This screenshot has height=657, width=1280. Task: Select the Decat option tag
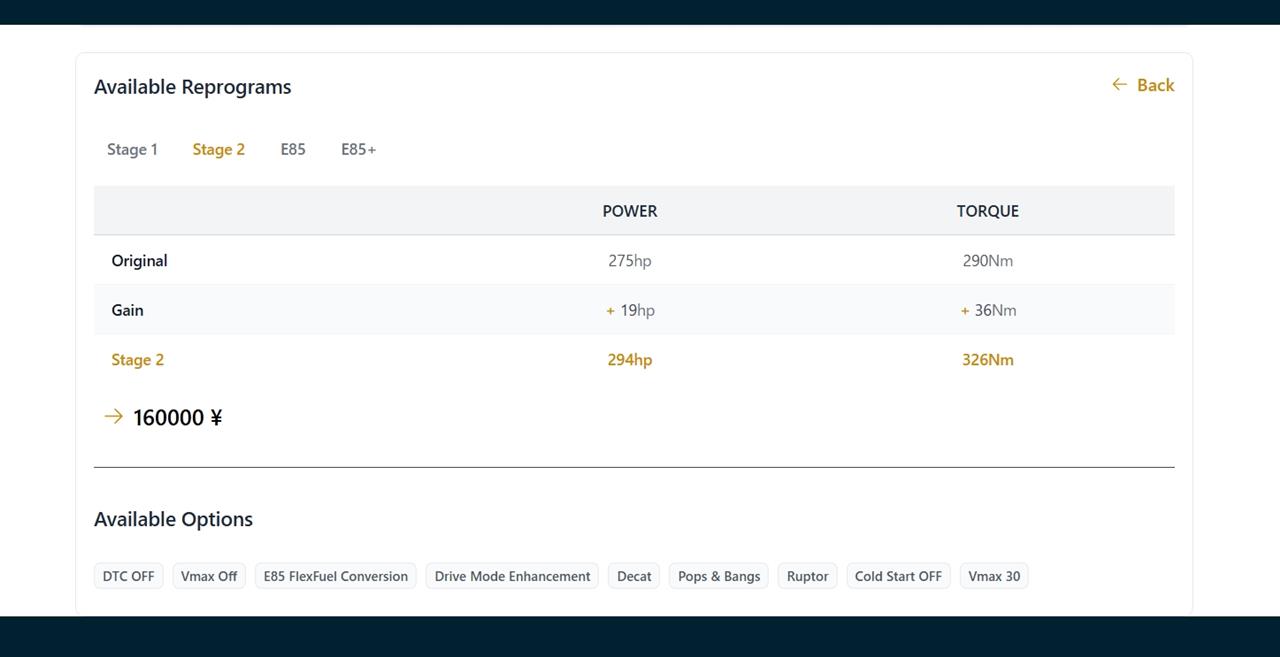[634, 576]
